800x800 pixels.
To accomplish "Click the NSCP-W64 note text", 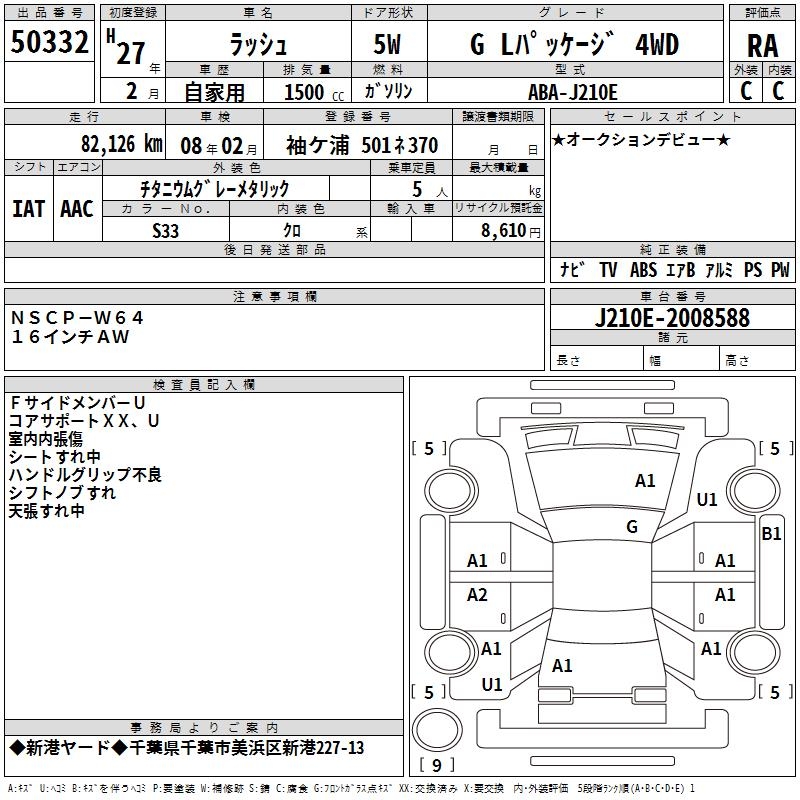I will point(78,318).
